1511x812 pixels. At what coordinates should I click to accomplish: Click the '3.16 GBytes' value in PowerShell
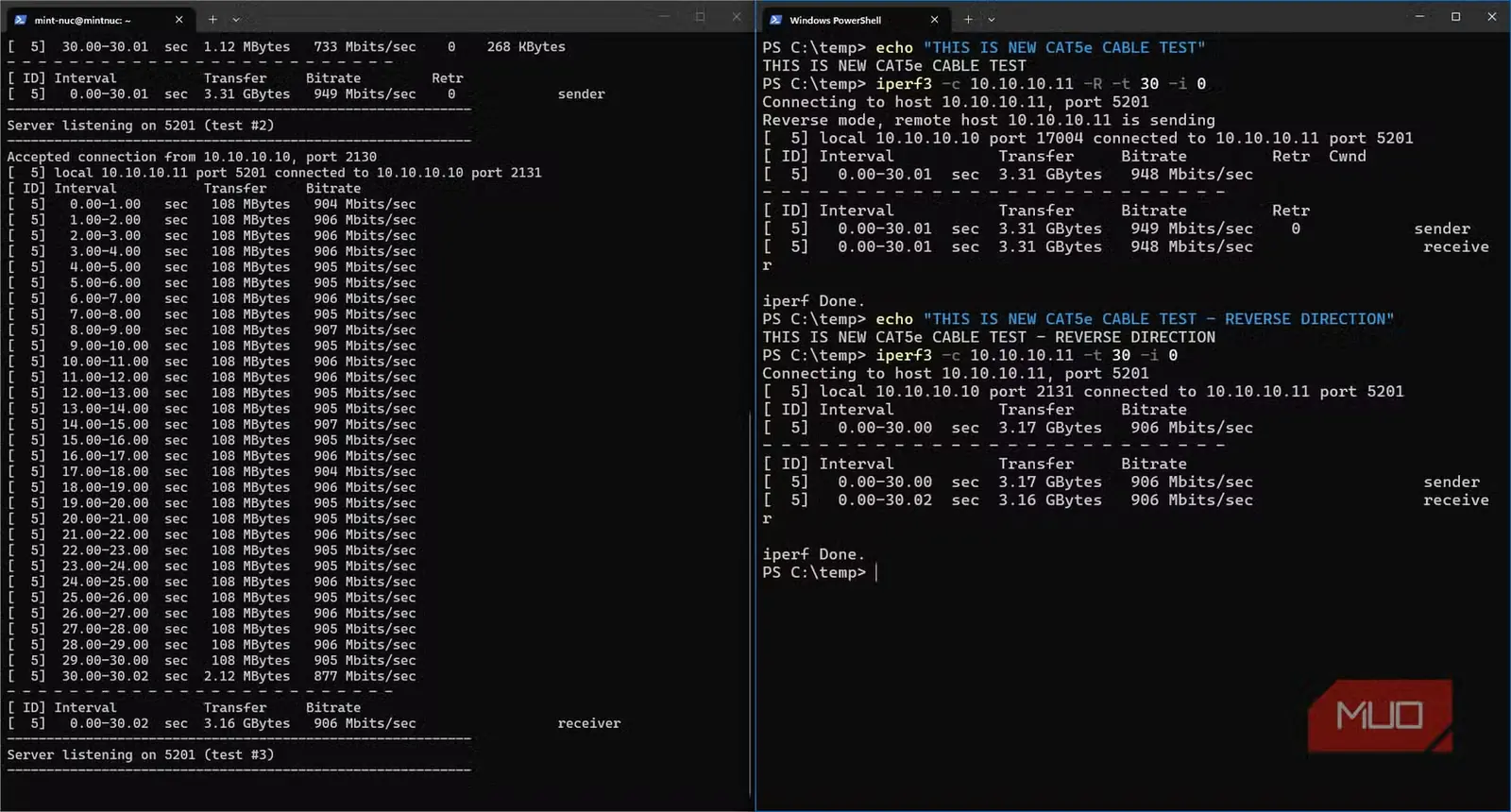pyautogui.click(x=1050, y=499)
